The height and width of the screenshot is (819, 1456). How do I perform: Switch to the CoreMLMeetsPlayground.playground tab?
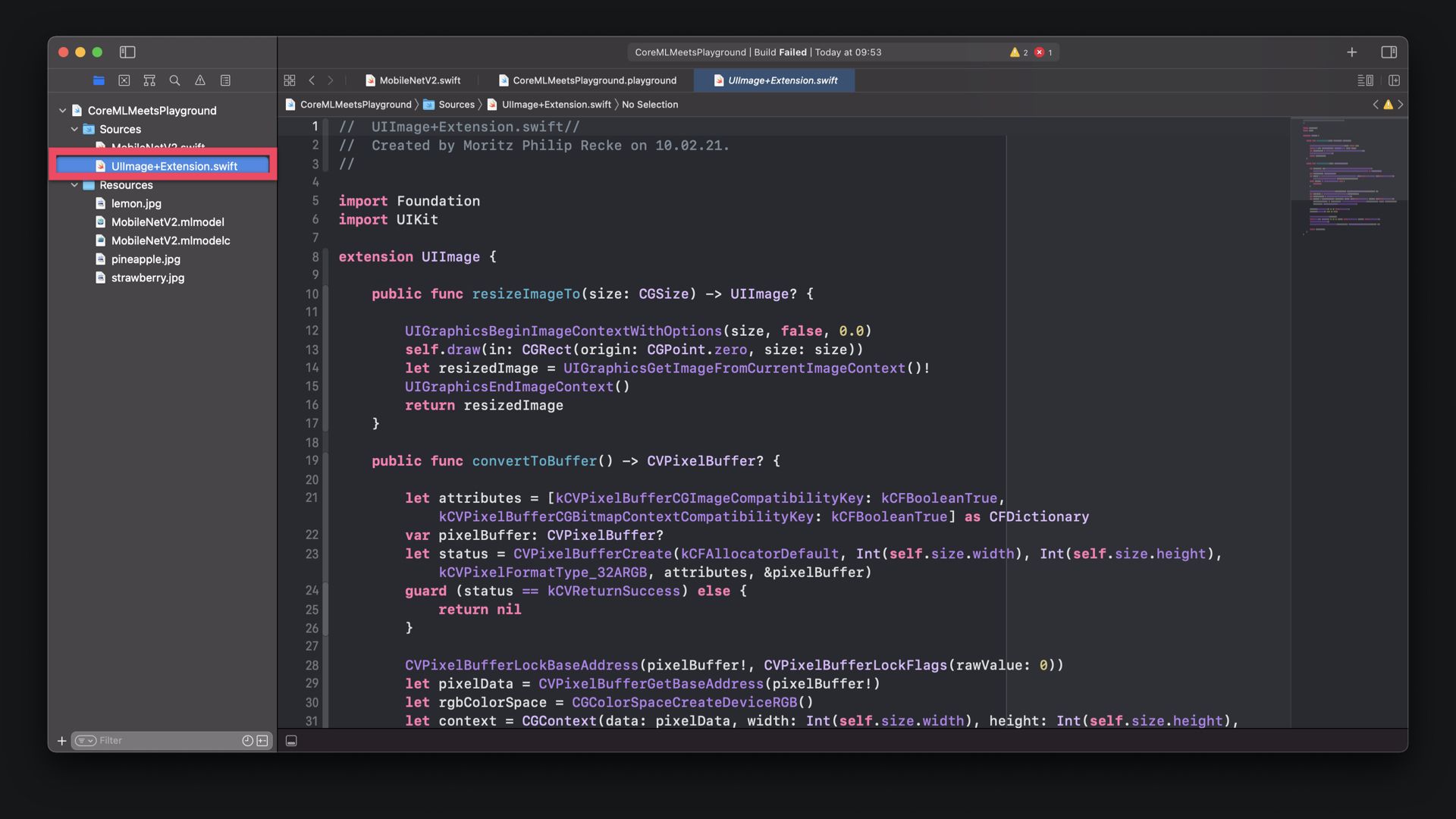[x=594, y=80]
